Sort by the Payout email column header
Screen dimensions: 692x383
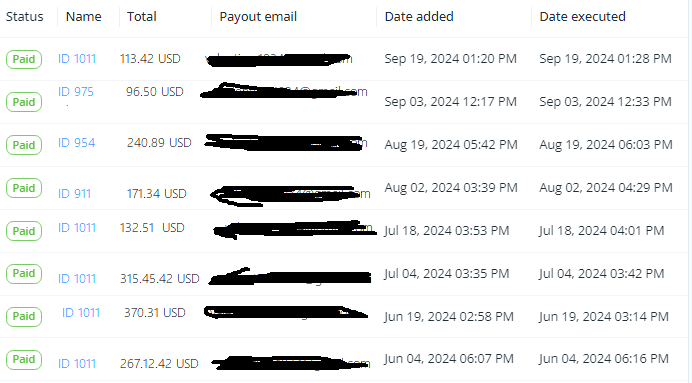click(x=258, y=17)
